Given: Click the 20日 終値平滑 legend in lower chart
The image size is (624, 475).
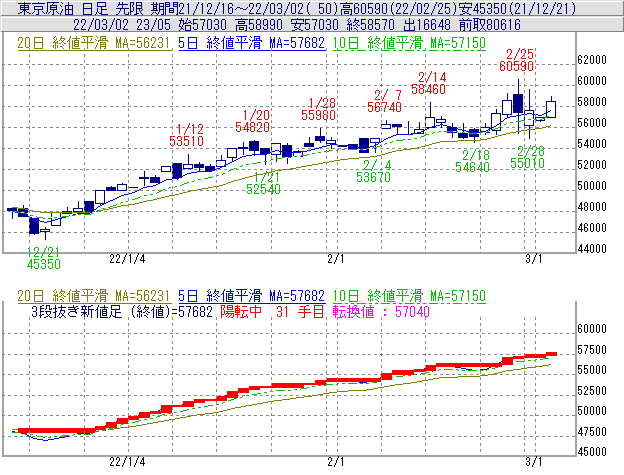Looking at the screenshot, I should click(94, 296).
